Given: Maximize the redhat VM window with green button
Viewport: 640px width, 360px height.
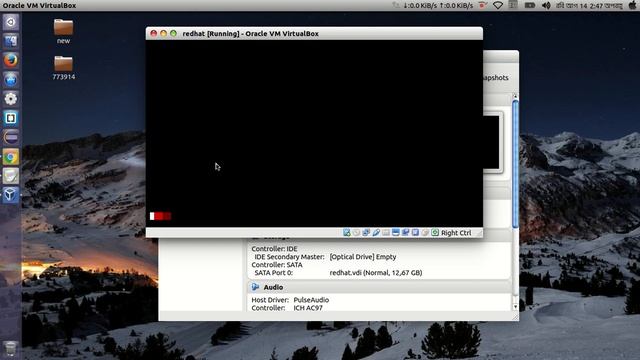Looking at the screenshot, I should 173,33.
